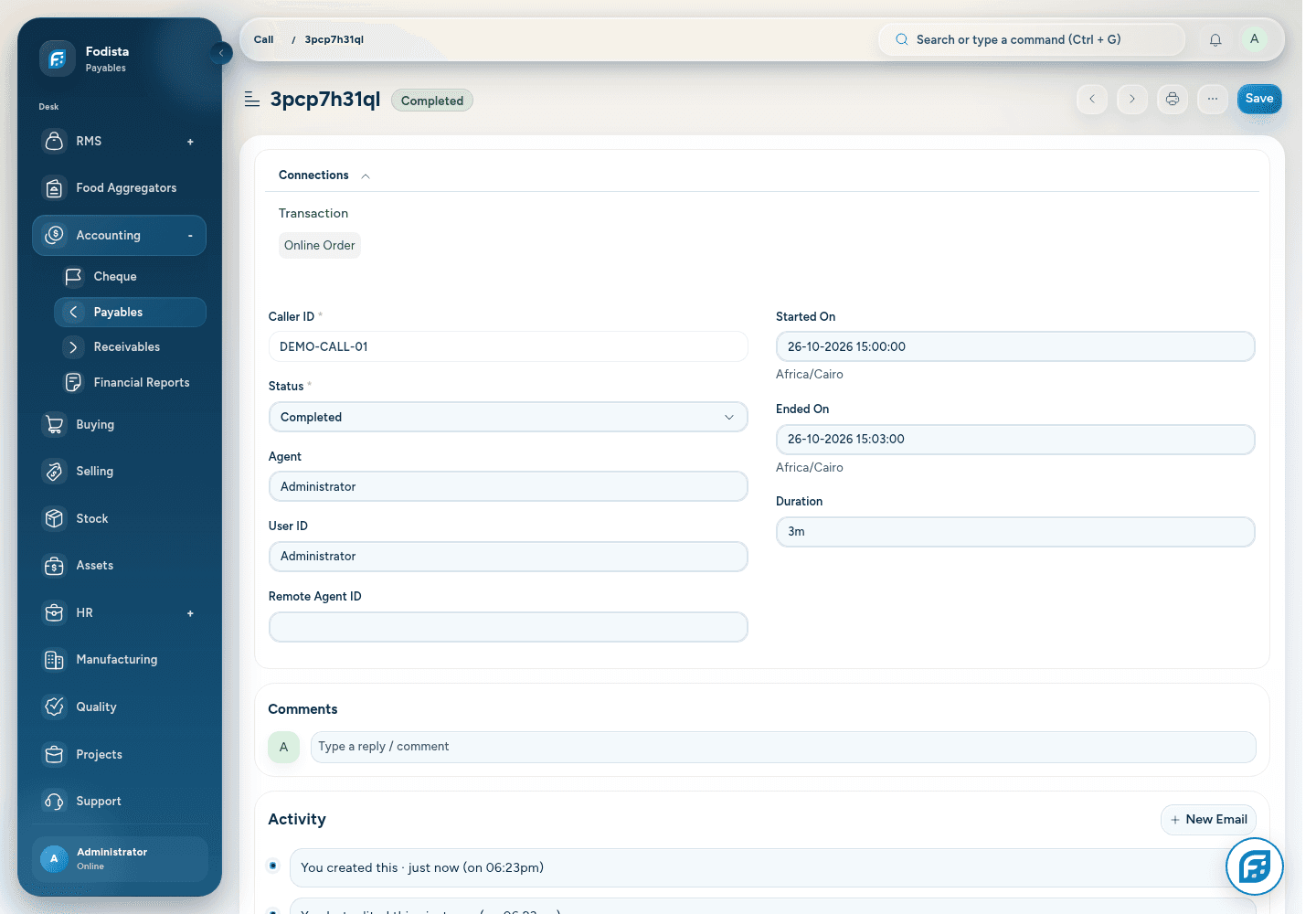The image size is (1316, 914).
Task: Save the call document
Action: (x=1259, y=99)
